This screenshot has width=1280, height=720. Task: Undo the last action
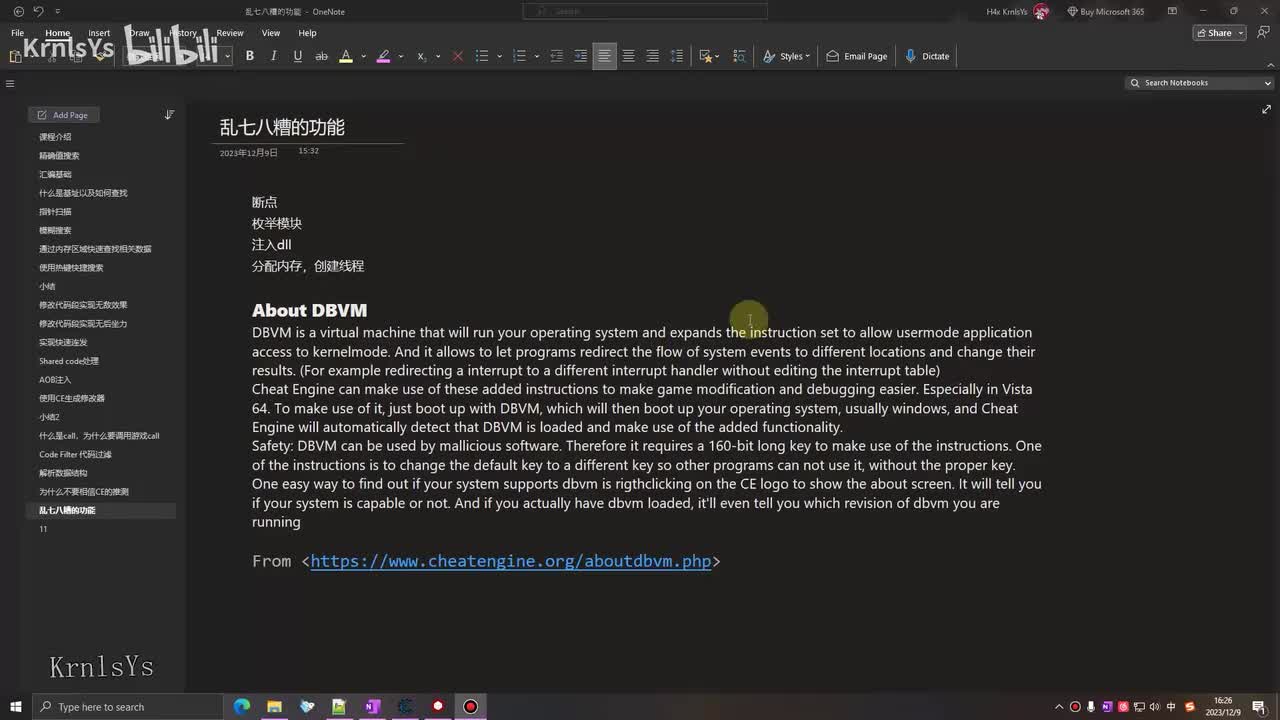pos(38,11)
